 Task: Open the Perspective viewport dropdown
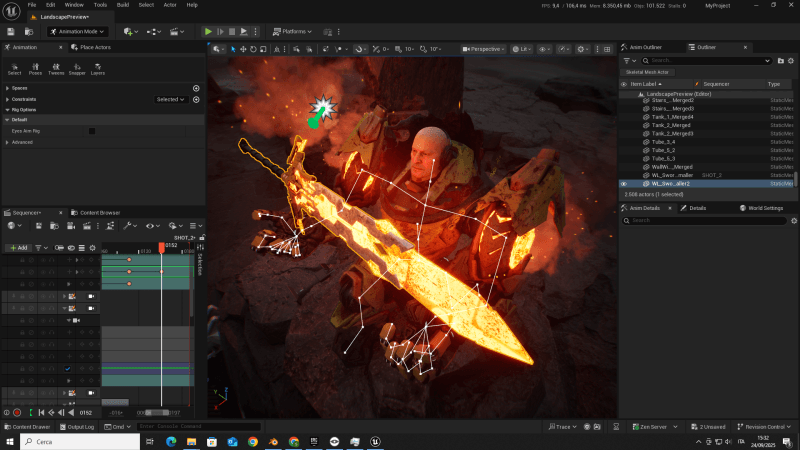(x=485, y=48)
